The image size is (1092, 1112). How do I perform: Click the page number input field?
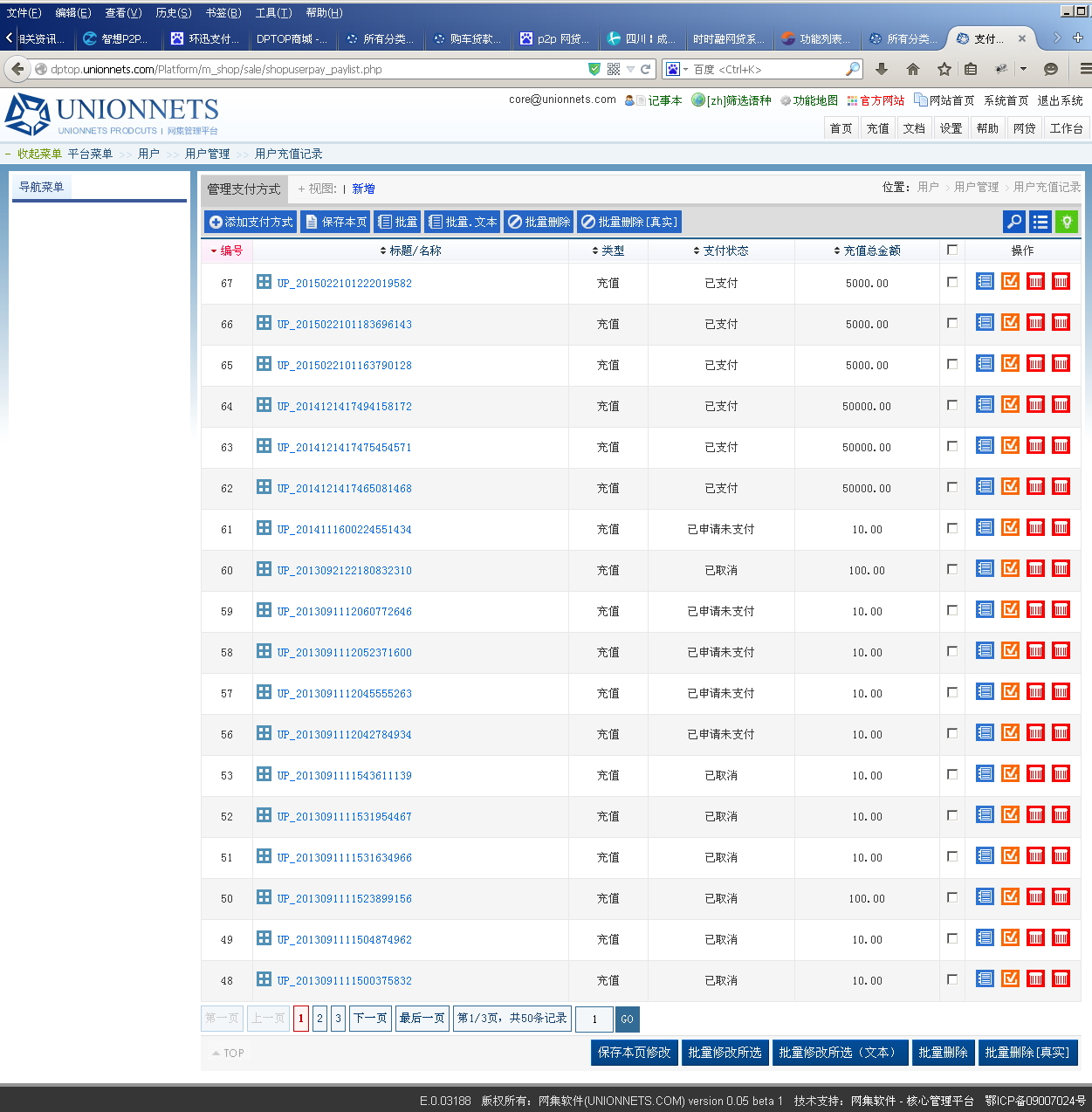click(594, 1019)
